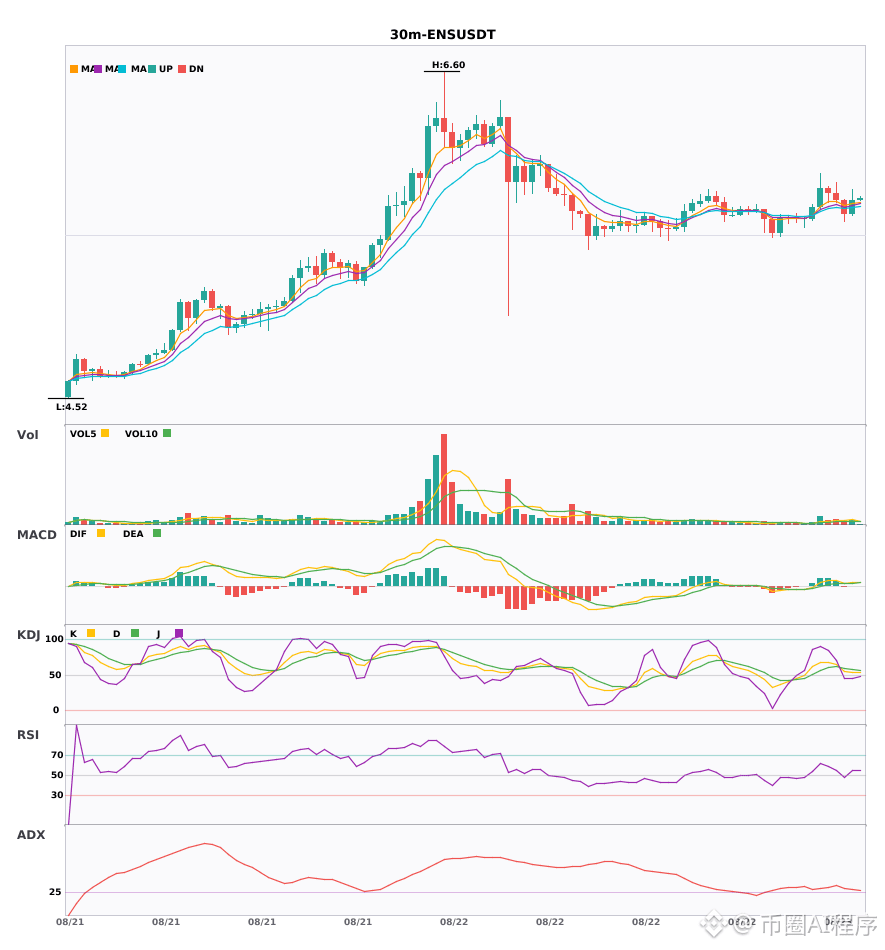Click the VOL10 legend text
This screenshot has width=885, height=950.
click(141, 434)
